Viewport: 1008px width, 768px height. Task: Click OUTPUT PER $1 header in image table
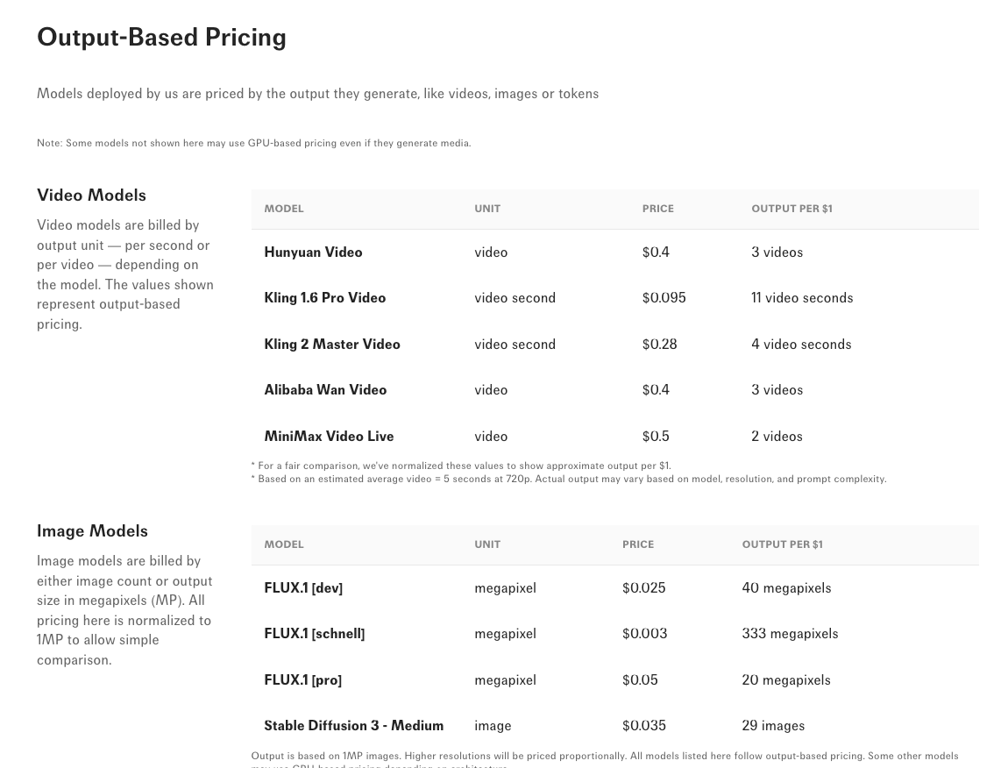782,545
